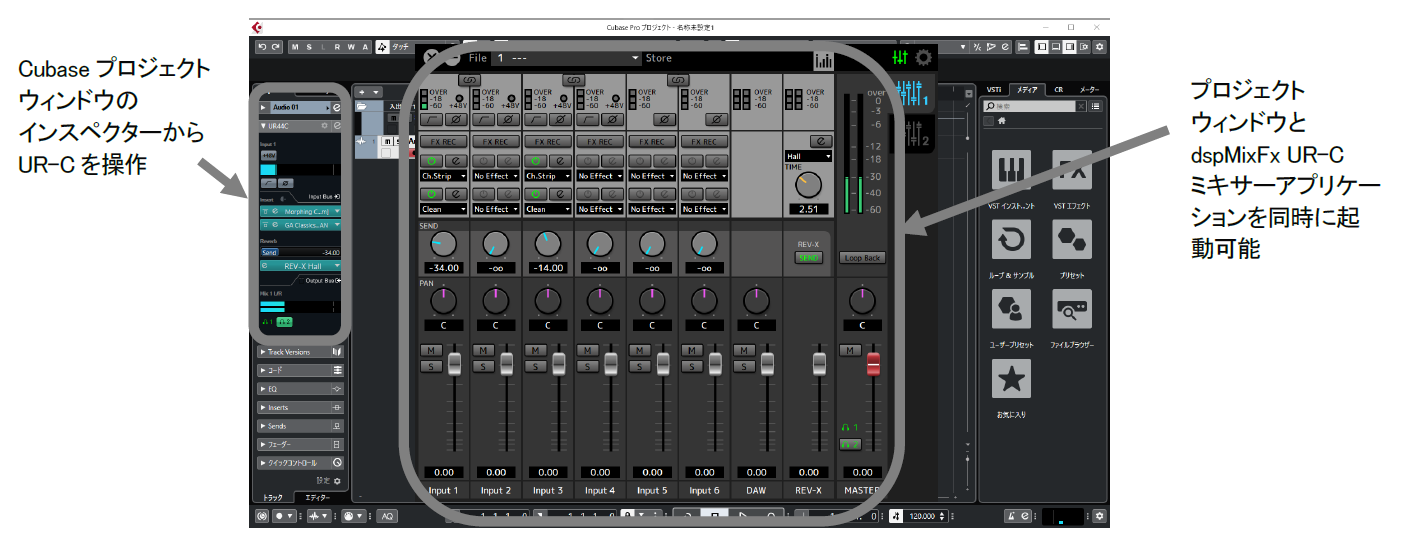Toggle stereo link for Input 5 and 6
1409x549 pixels.
(x=677, y=78)
